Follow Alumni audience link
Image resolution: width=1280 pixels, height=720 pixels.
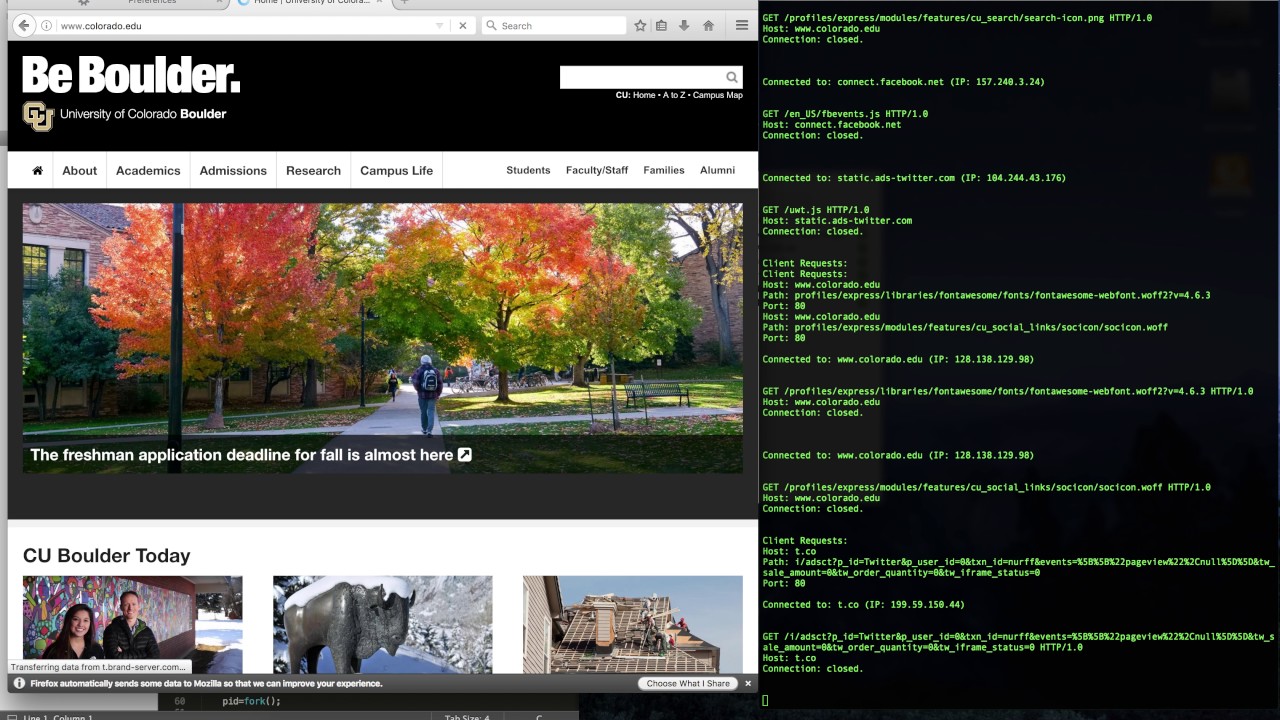coord(717,170)
